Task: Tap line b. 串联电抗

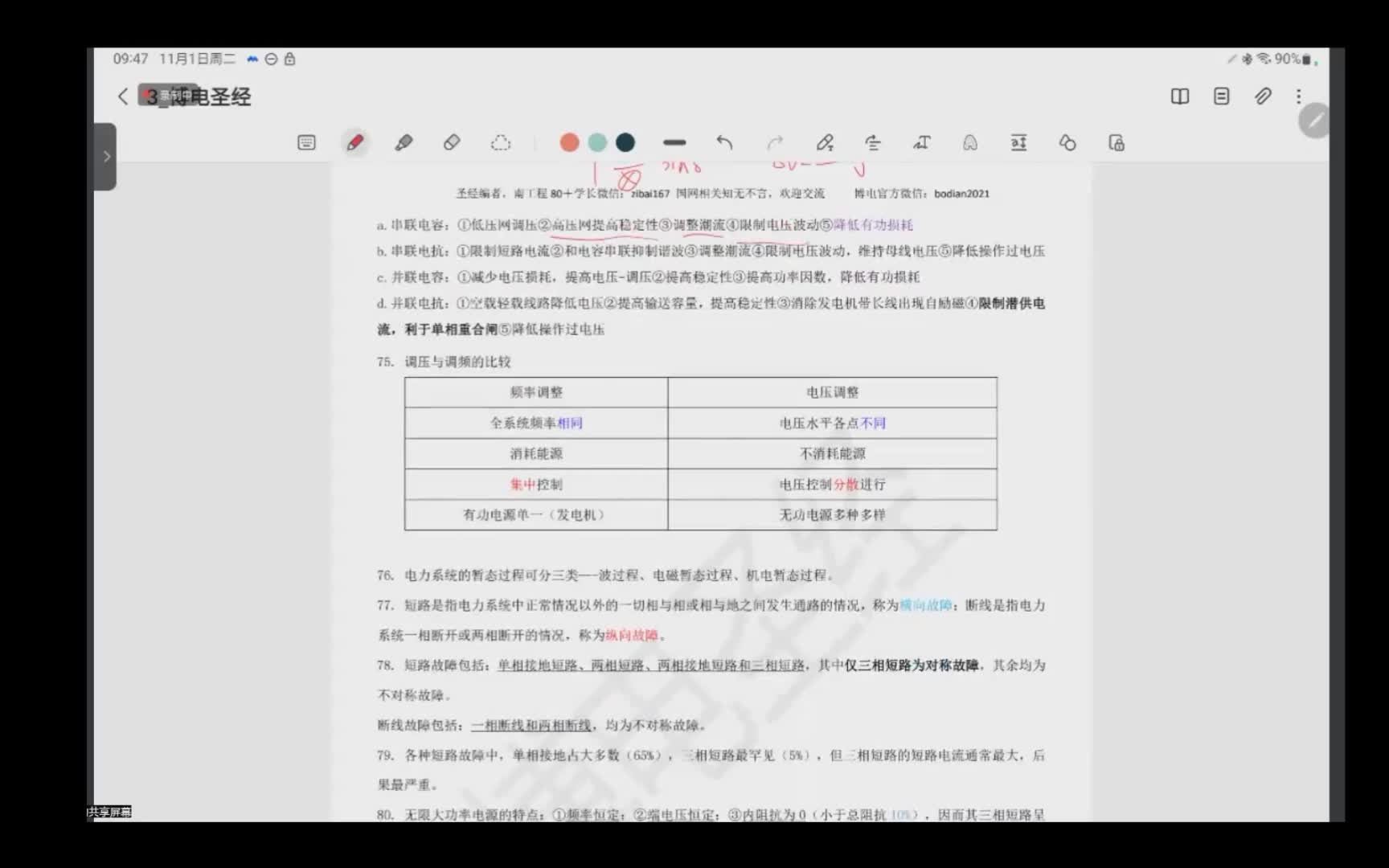Action: (x=711, y=251)
